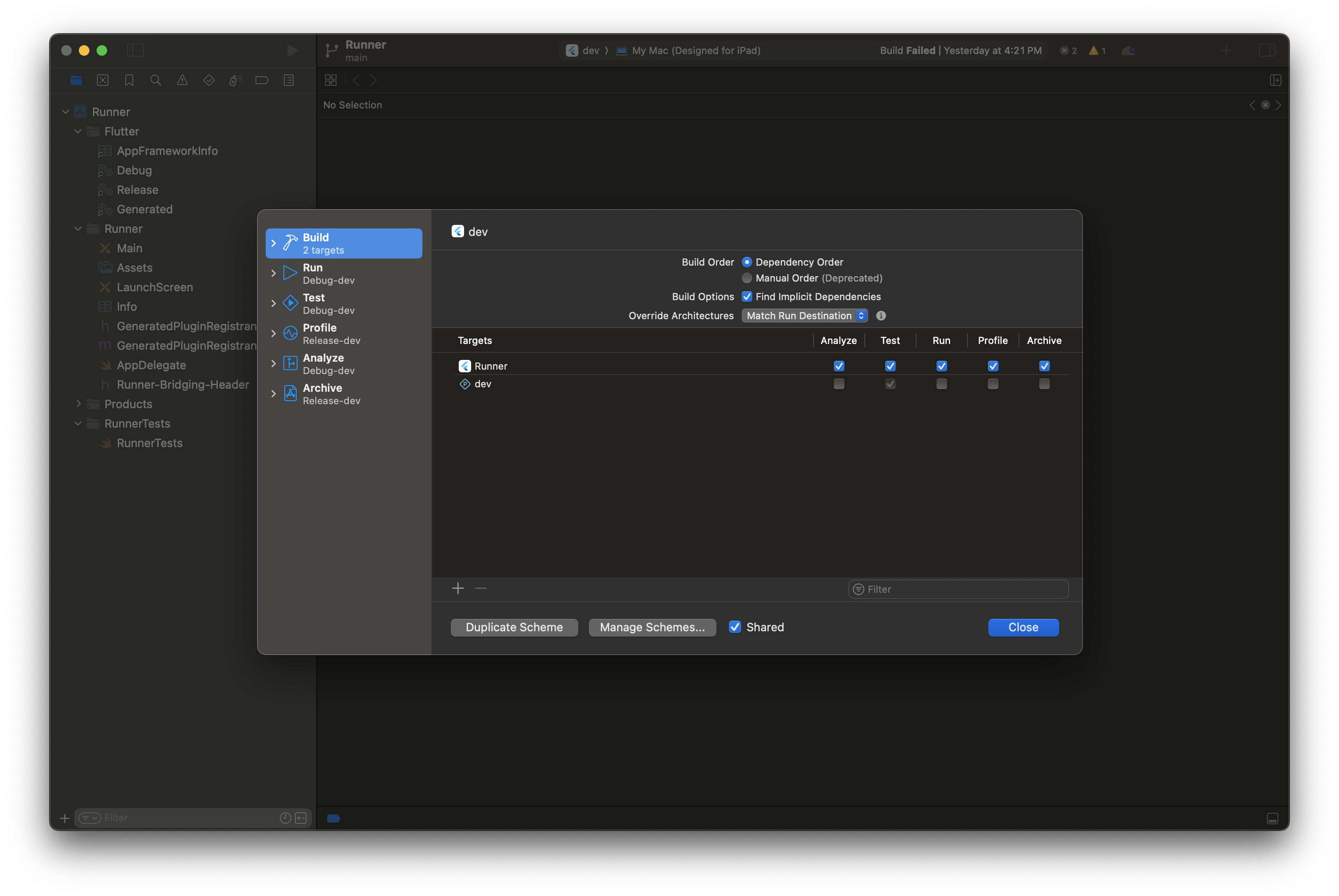Expand the Run Debug-dev scheme action

tap(274, 274)
